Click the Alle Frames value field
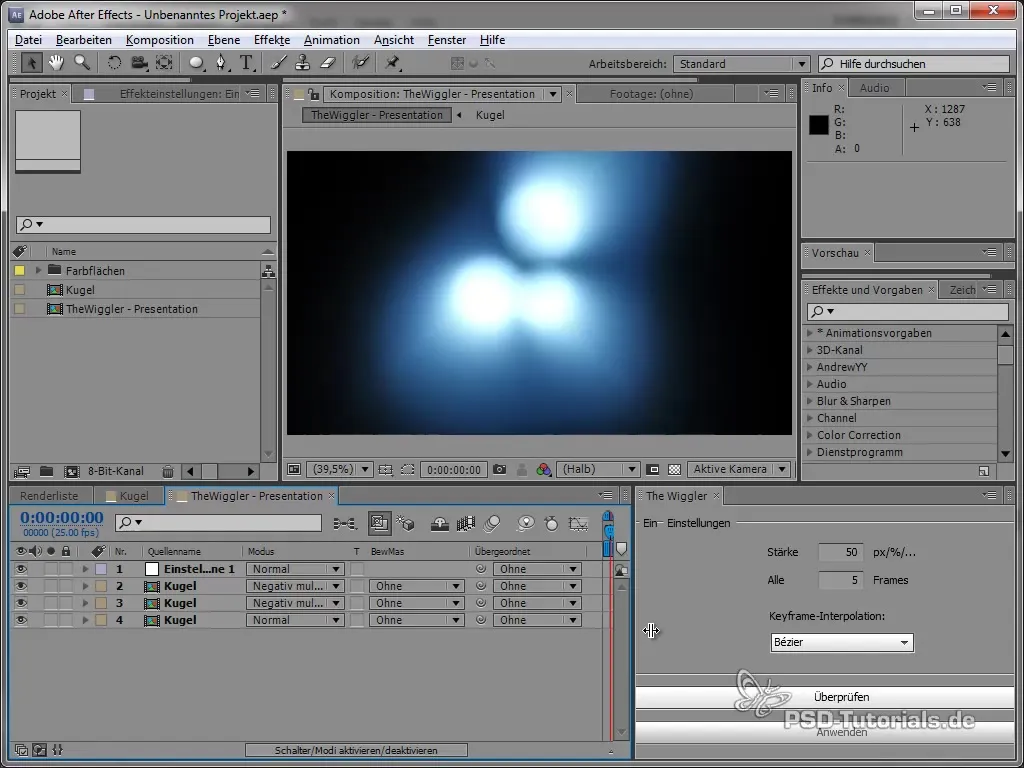This screenshot has width=1024, height=768. (840, 580)
